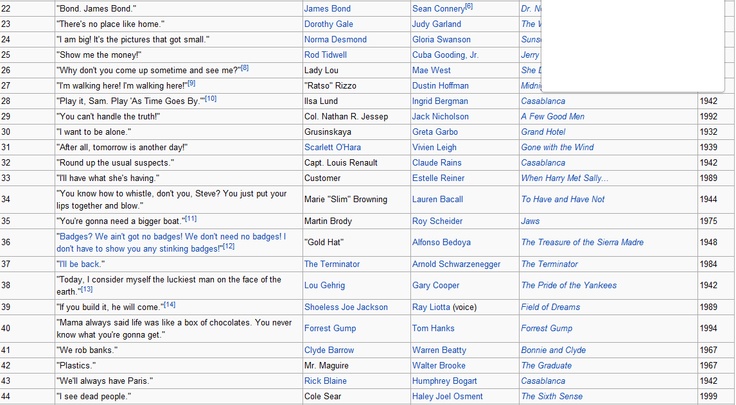This screenshot has width=736, height=405.
Task: Open the Judy Garland link
Action: 437,24
